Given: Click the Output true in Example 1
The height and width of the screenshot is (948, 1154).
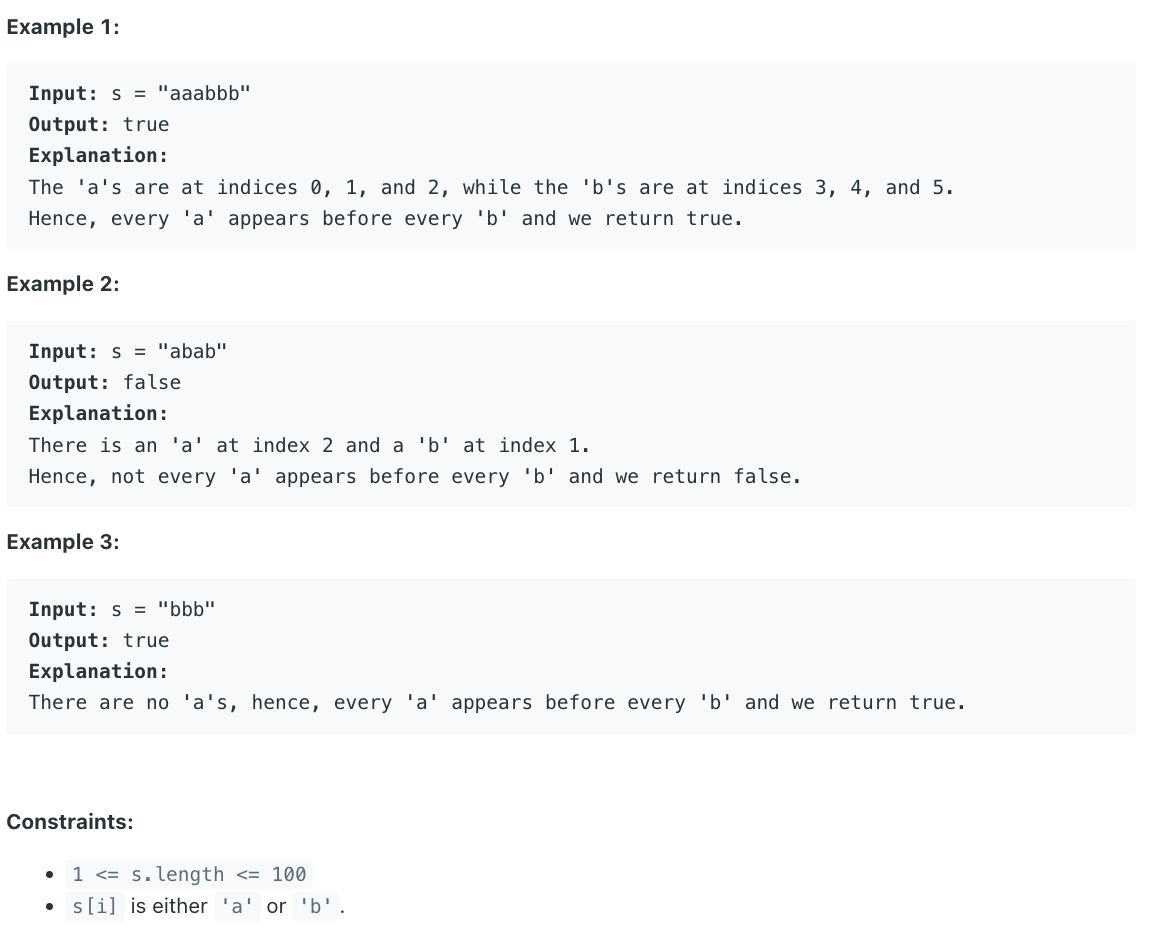Looking at the screenshot, I should pos(146,125).
